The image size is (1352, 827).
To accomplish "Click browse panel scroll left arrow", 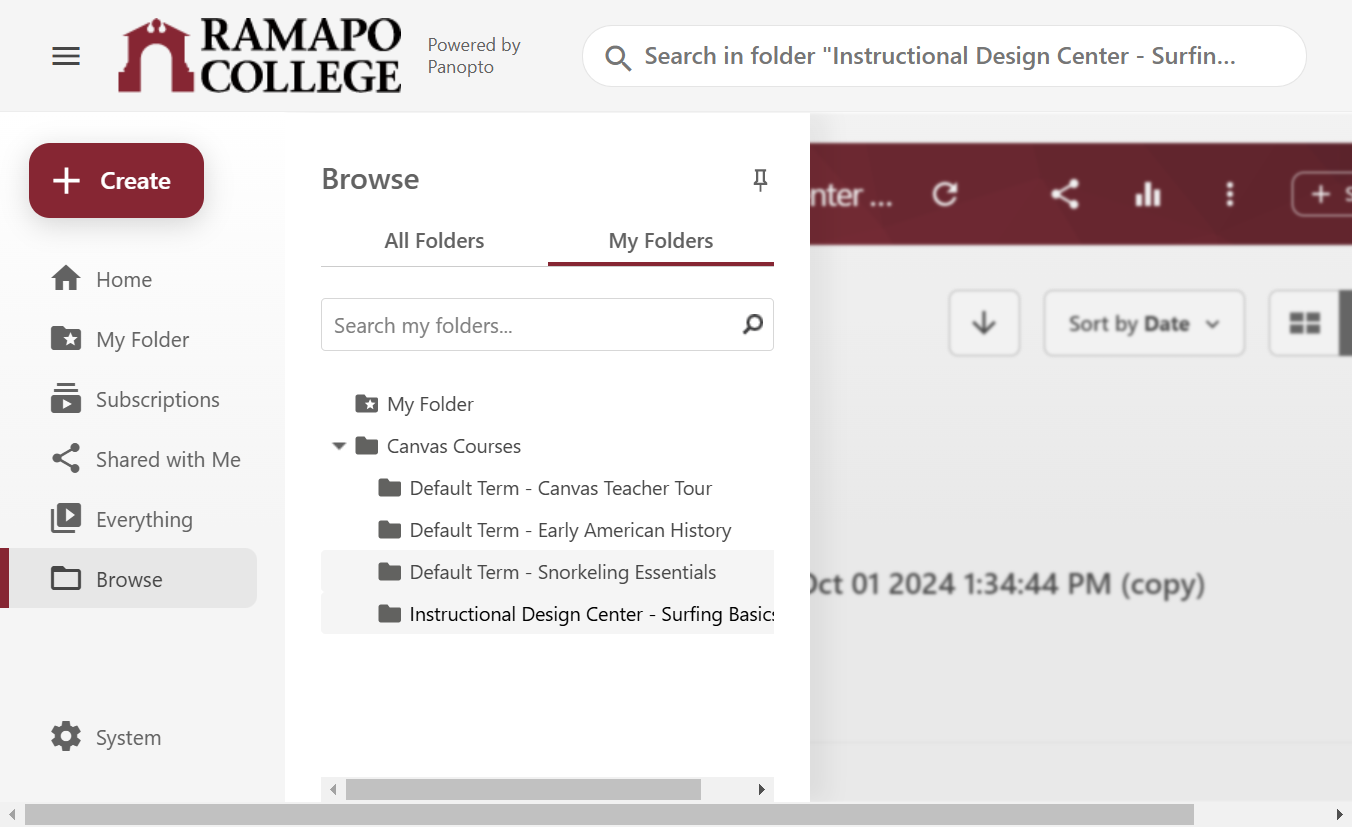I will pyautogui.click(x=333, y=790).
